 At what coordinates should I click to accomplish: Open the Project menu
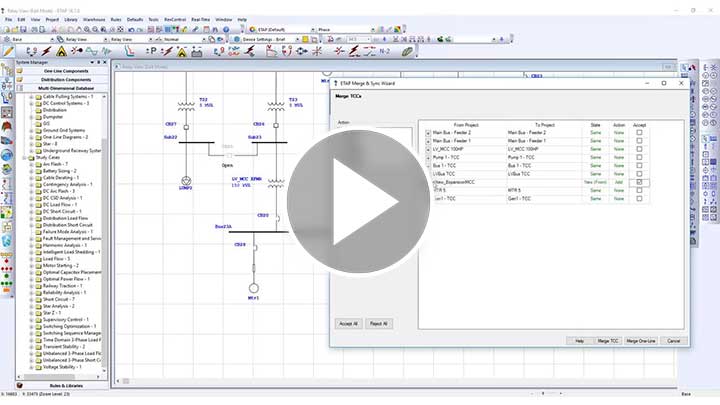coord(52,20)
